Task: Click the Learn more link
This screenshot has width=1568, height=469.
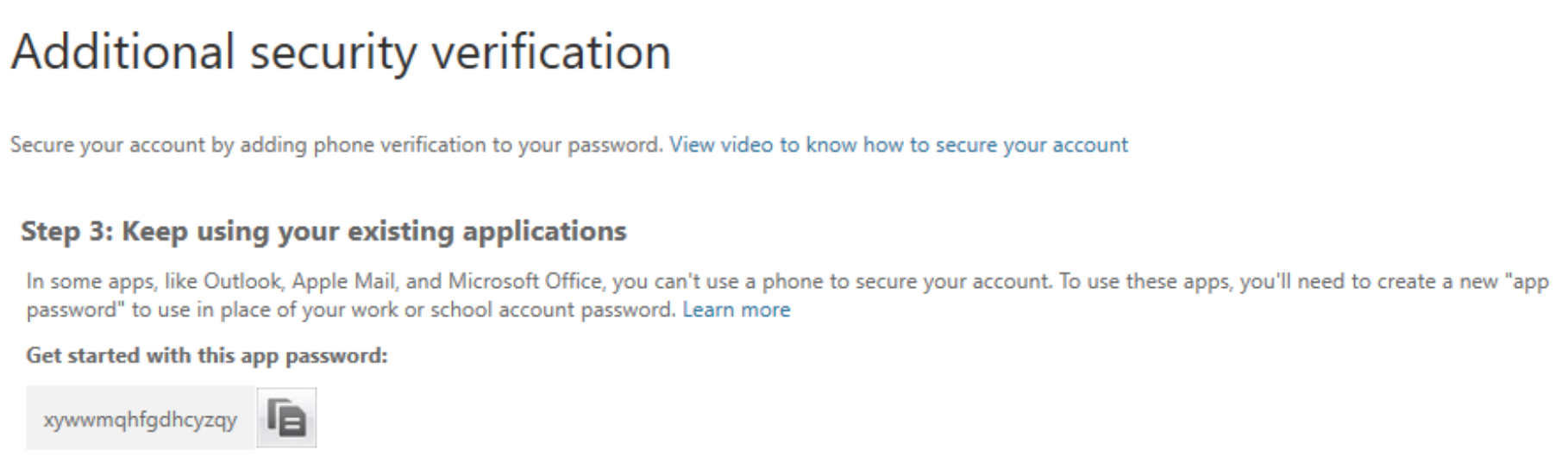Action: [736, 310]
